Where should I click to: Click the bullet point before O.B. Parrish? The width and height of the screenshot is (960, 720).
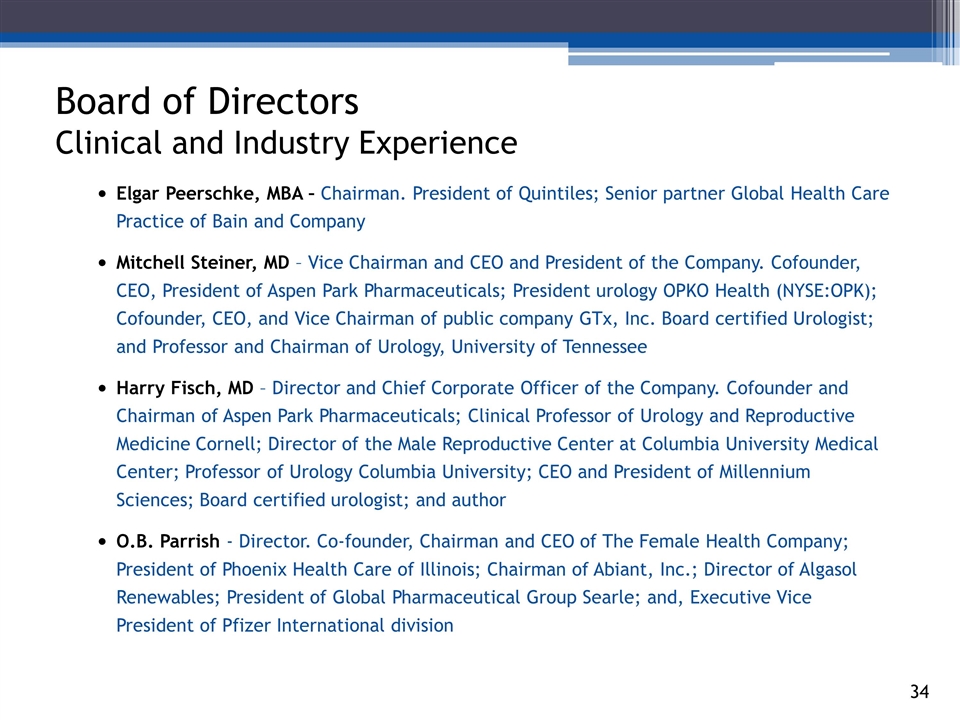coord(105,543)
